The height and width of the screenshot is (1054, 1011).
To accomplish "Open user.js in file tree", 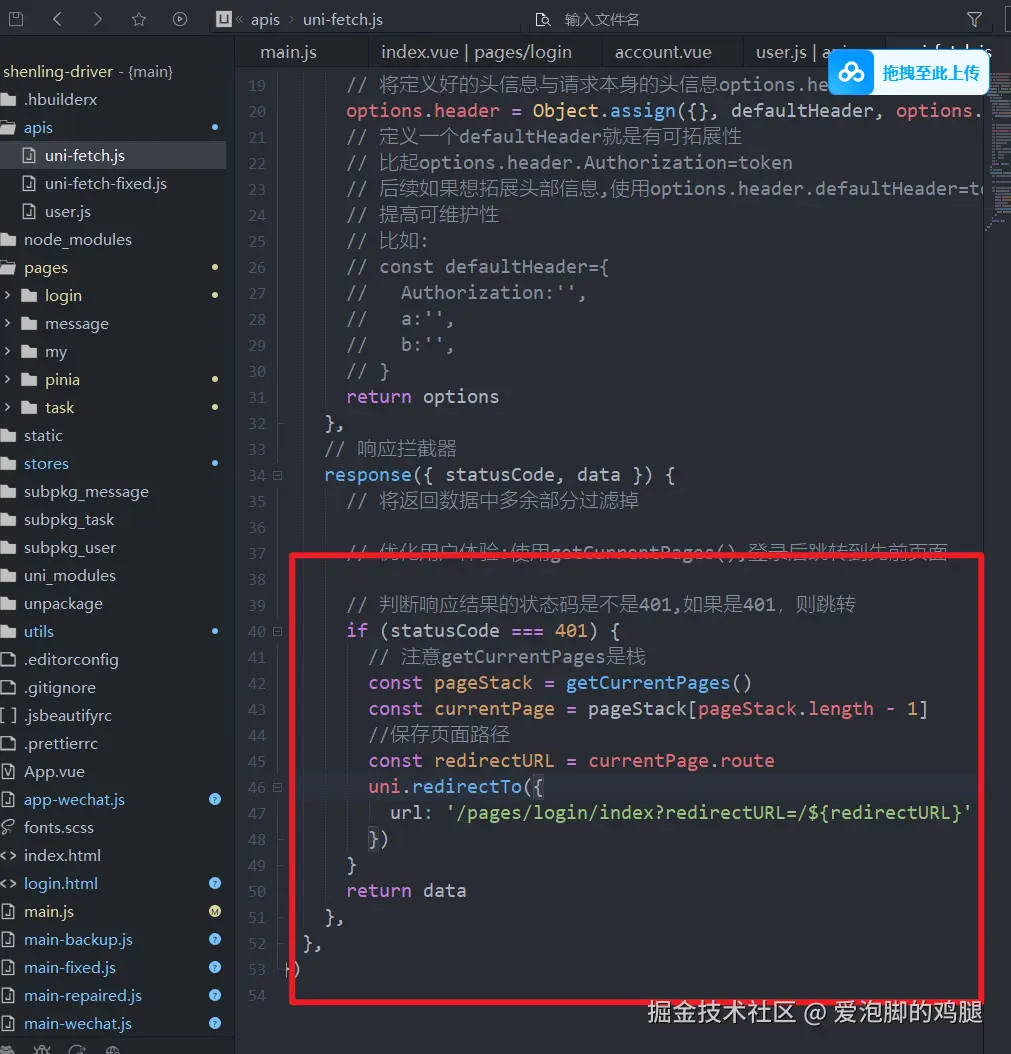I will coord(68,212).
